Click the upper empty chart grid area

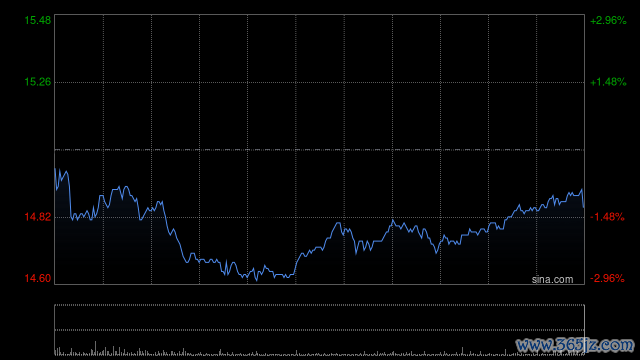coord(320,82)
